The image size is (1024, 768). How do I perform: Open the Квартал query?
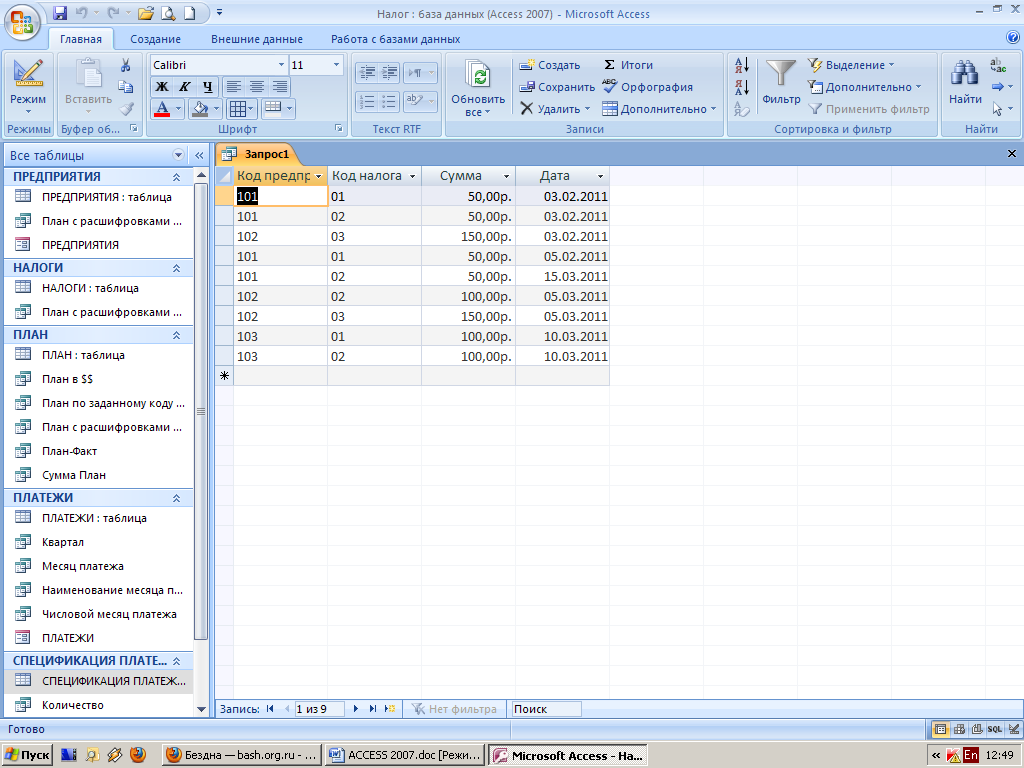point(63,542)
